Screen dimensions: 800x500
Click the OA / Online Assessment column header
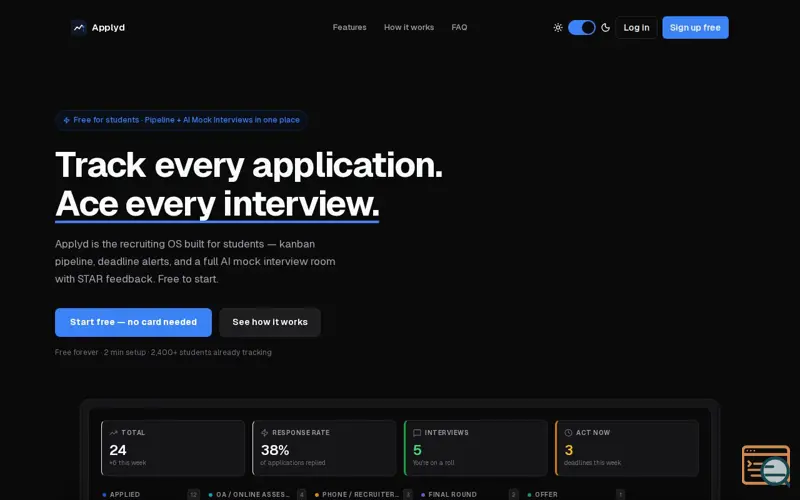coord(253,494)
